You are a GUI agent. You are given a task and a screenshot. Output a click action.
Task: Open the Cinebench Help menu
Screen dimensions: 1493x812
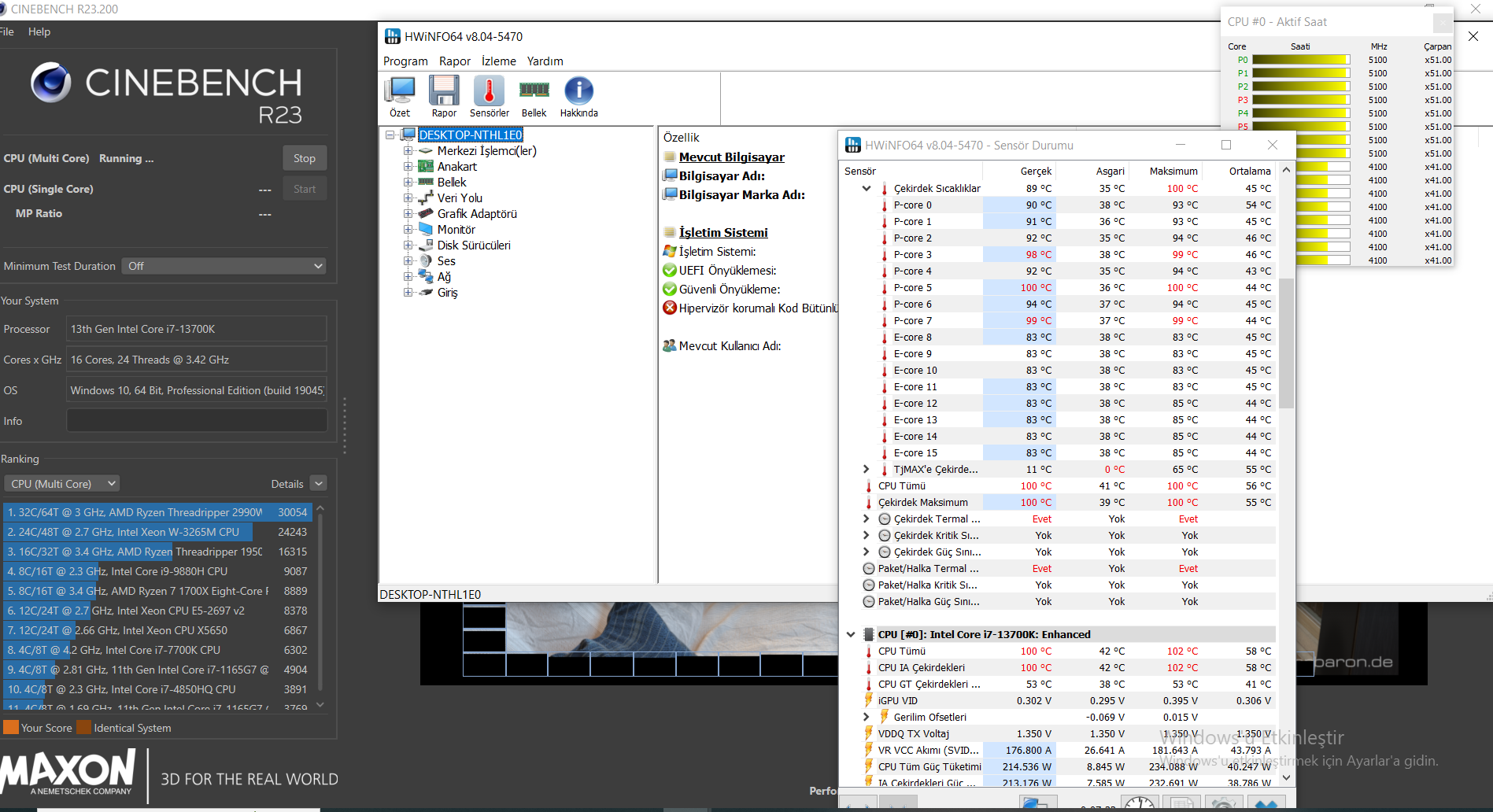39,31
